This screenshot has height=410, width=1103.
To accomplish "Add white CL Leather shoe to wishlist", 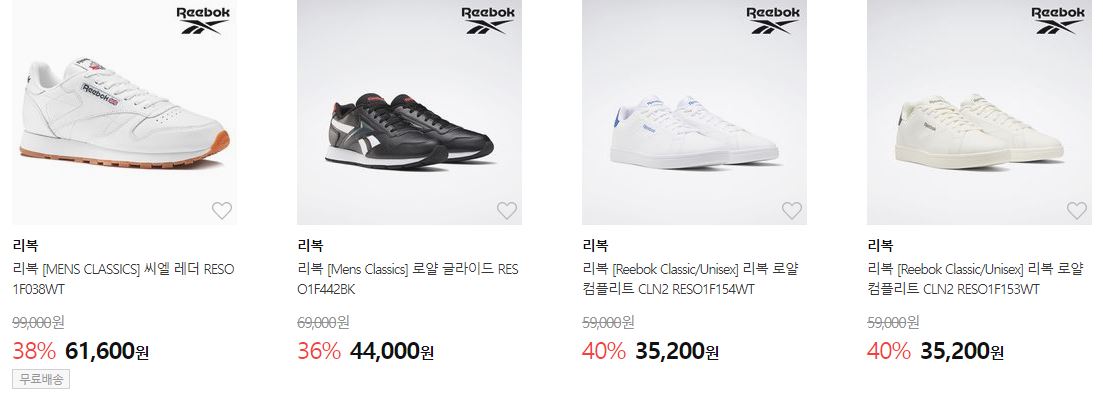I will [x=222, y=210].
